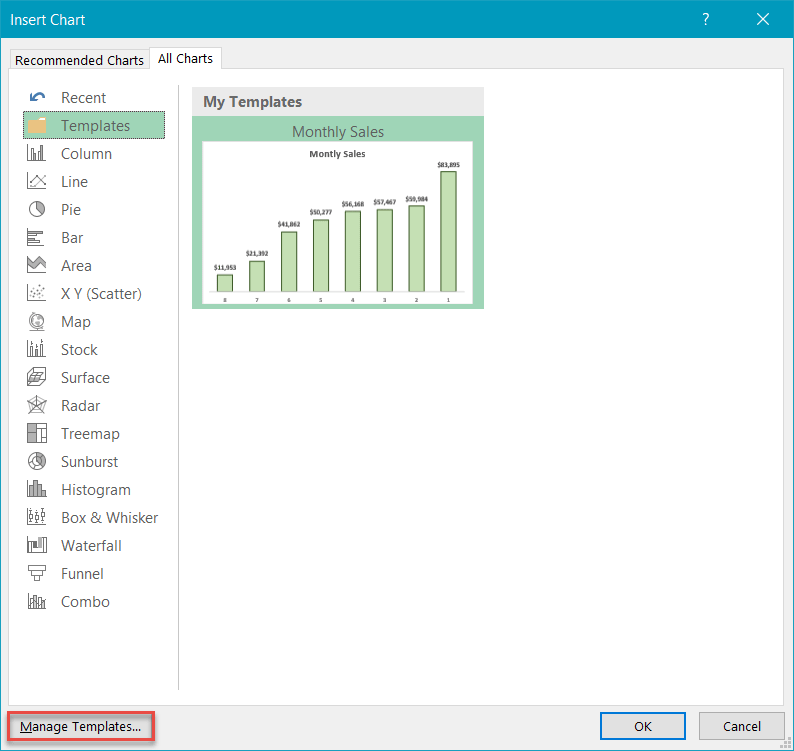Click the Waterfall chart icon
This screenshot has height=751, width=794.
pos(36,545)
